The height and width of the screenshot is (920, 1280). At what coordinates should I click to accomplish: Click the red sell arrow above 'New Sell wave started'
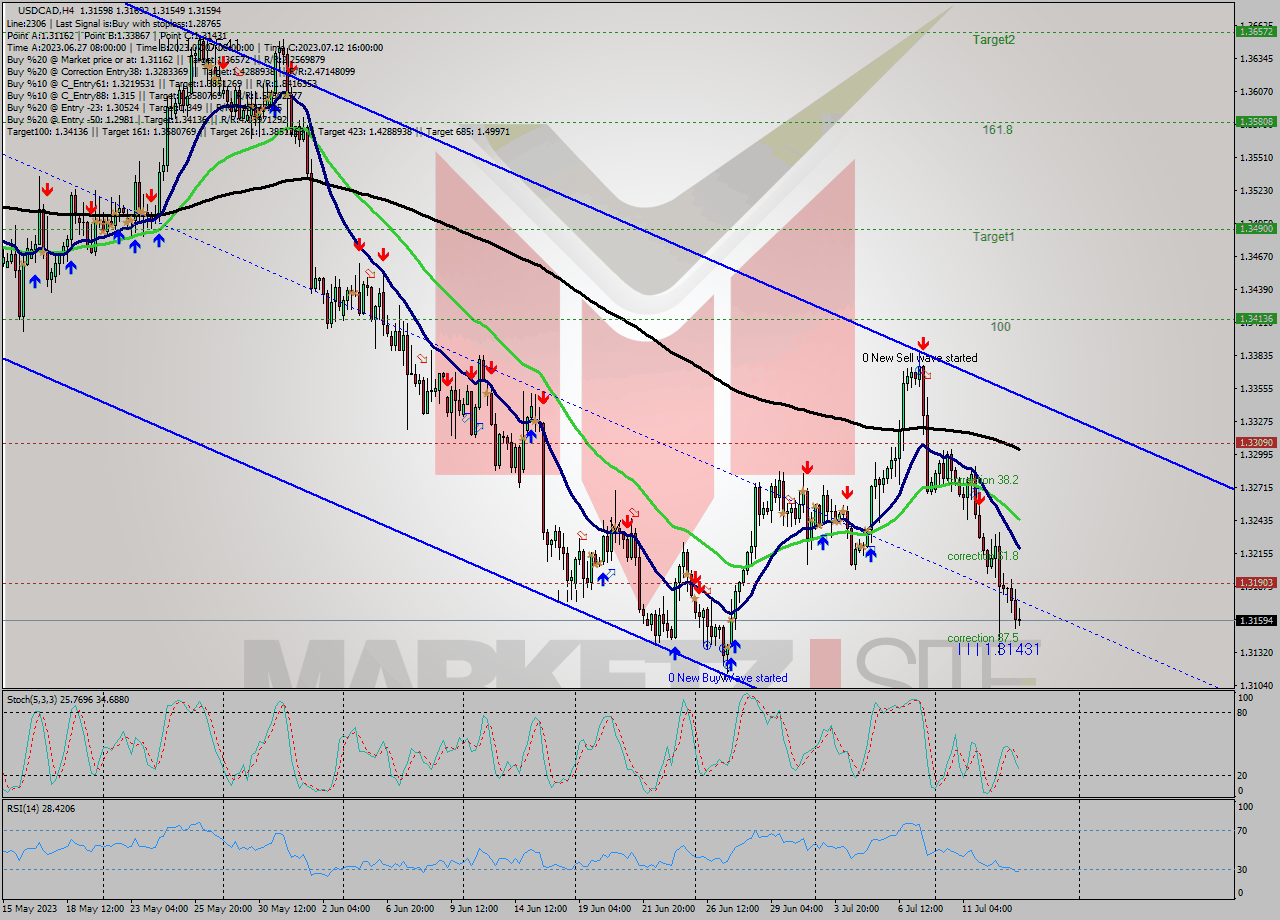pyautogui.click(x=923, y=344)
